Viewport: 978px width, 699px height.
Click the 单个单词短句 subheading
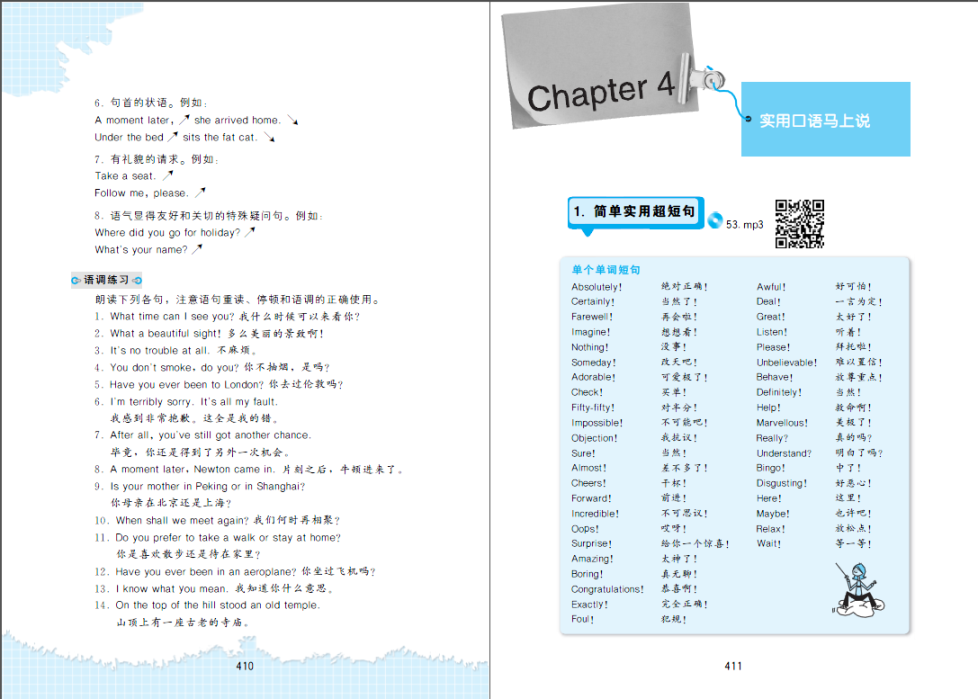click(x=605, y=270)
